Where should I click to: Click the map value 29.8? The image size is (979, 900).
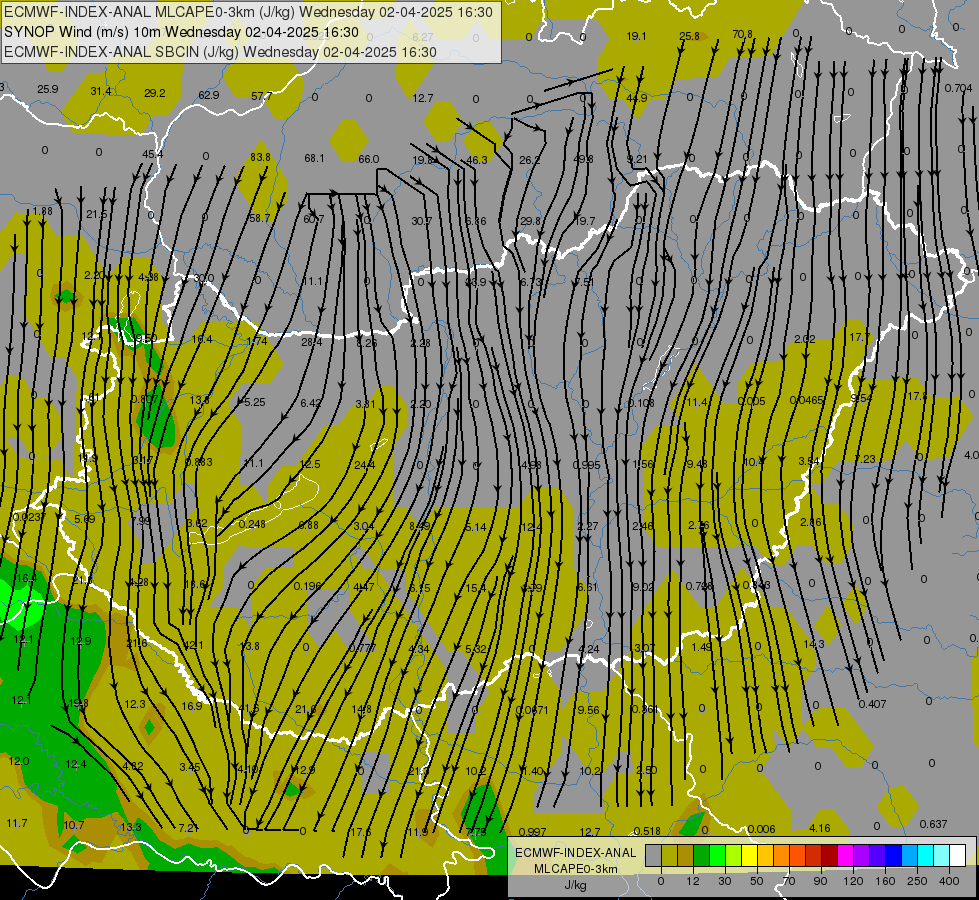tap(530, 220)
